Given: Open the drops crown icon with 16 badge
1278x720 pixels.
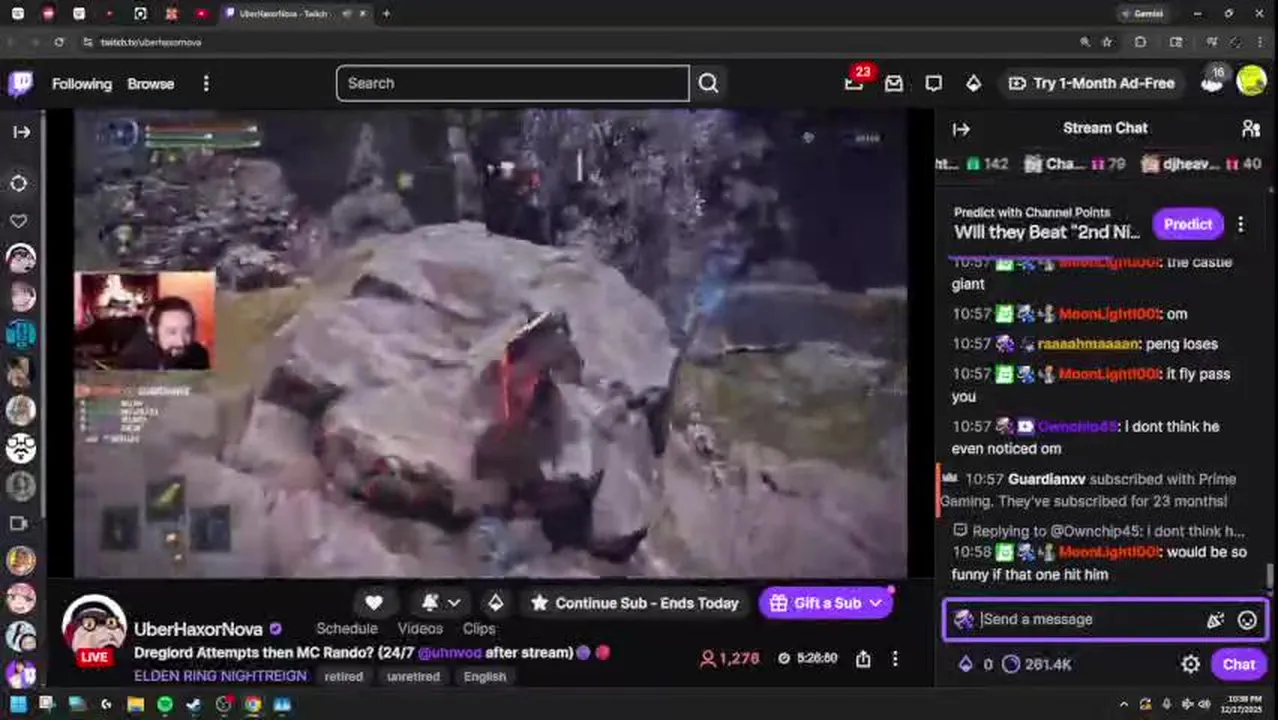Looking at the screenshot, I should (x=1212, y=82).
